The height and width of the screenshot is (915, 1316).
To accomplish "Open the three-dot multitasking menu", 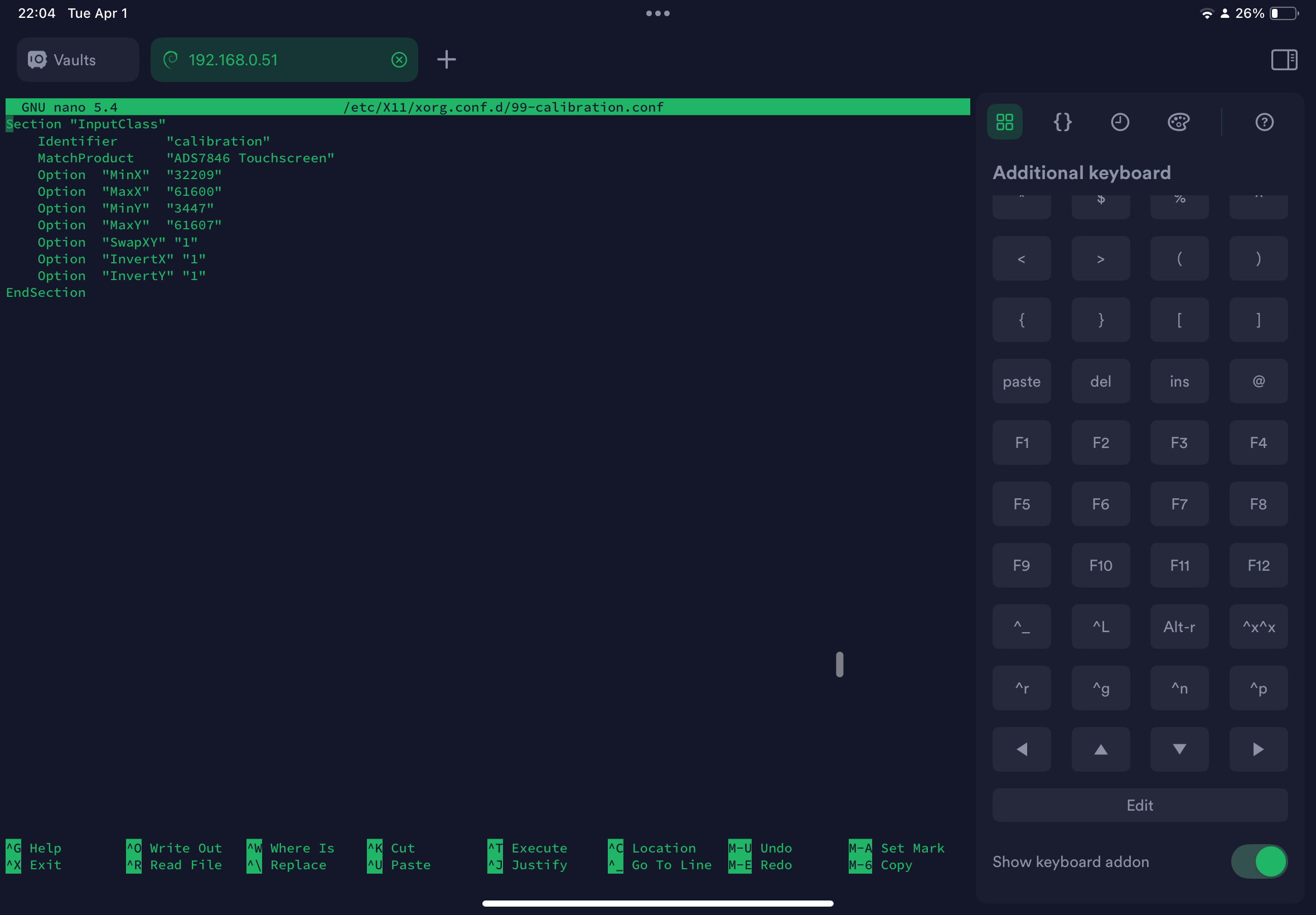I will tap(657, 13).
